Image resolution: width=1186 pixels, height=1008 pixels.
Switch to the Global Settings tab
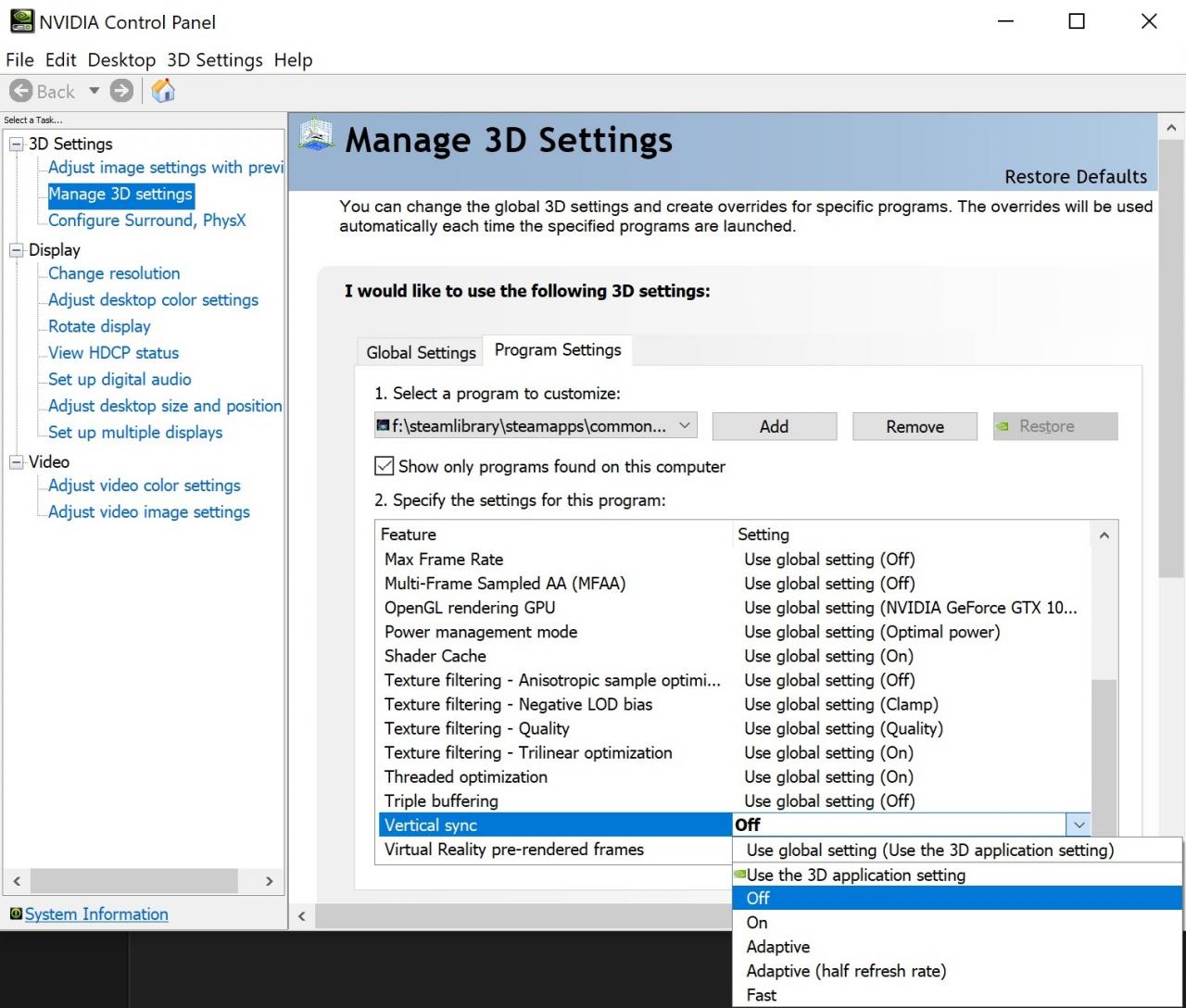pyautogui.click(x=421, y=352)
